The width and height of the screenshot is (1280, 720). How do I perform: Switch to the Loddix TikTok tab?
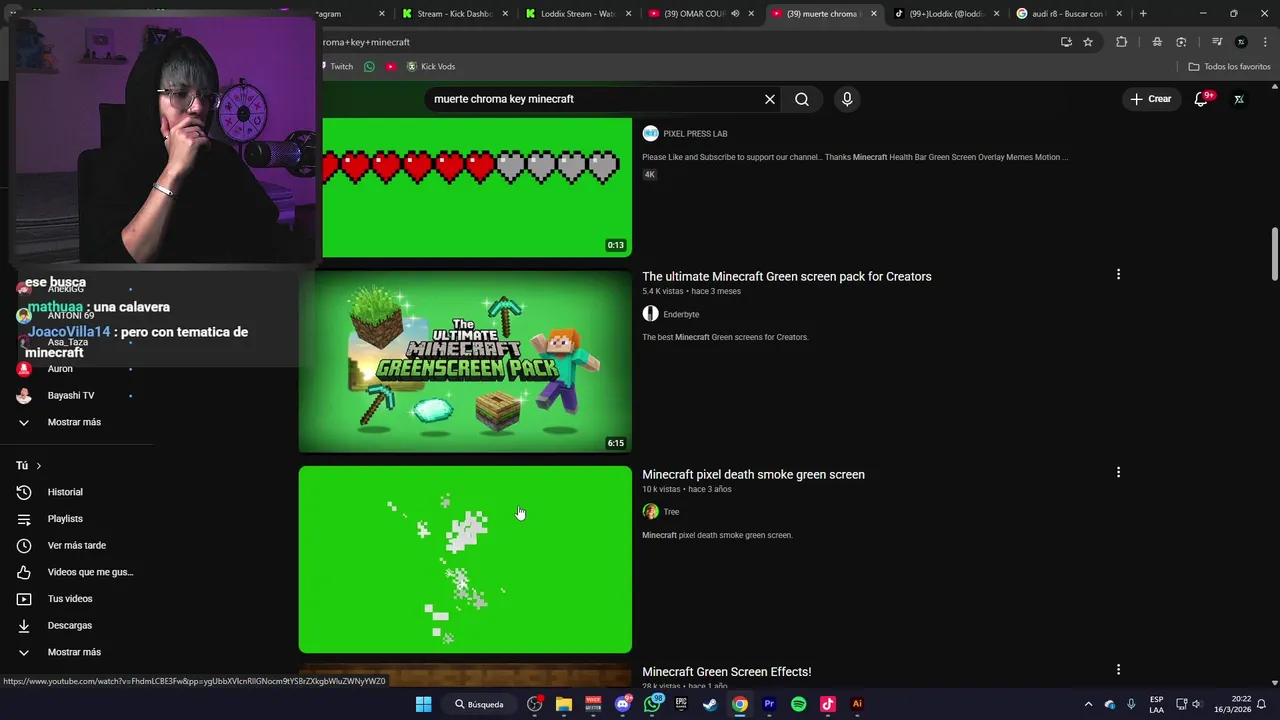coord(946,14)
